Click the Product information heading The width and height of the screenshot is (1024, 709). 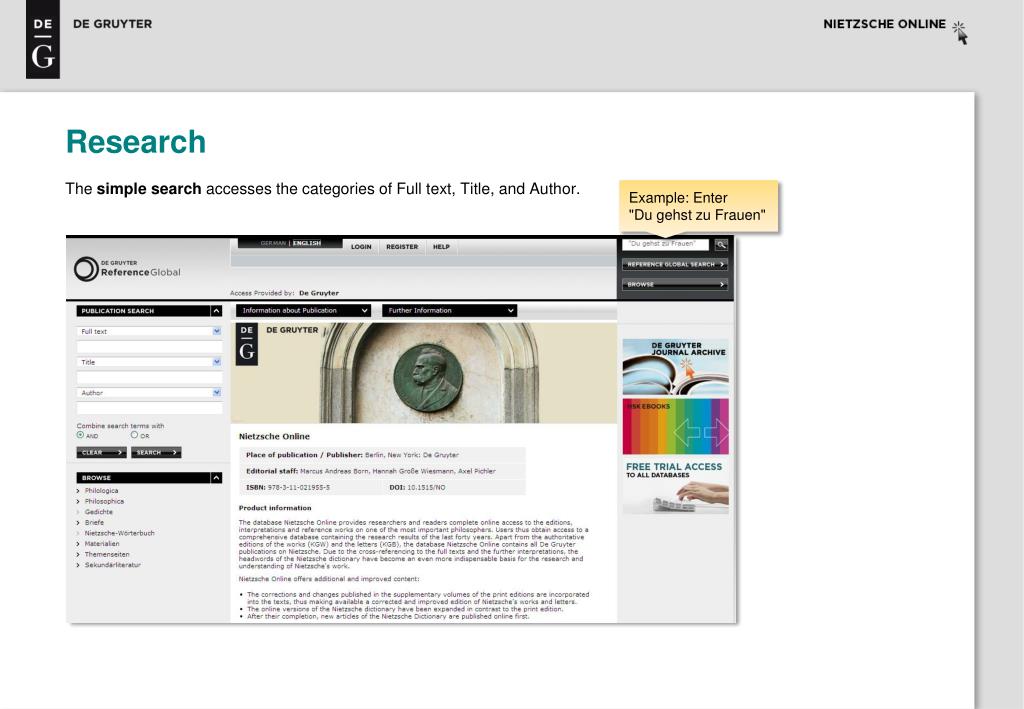tap(275, 508)
